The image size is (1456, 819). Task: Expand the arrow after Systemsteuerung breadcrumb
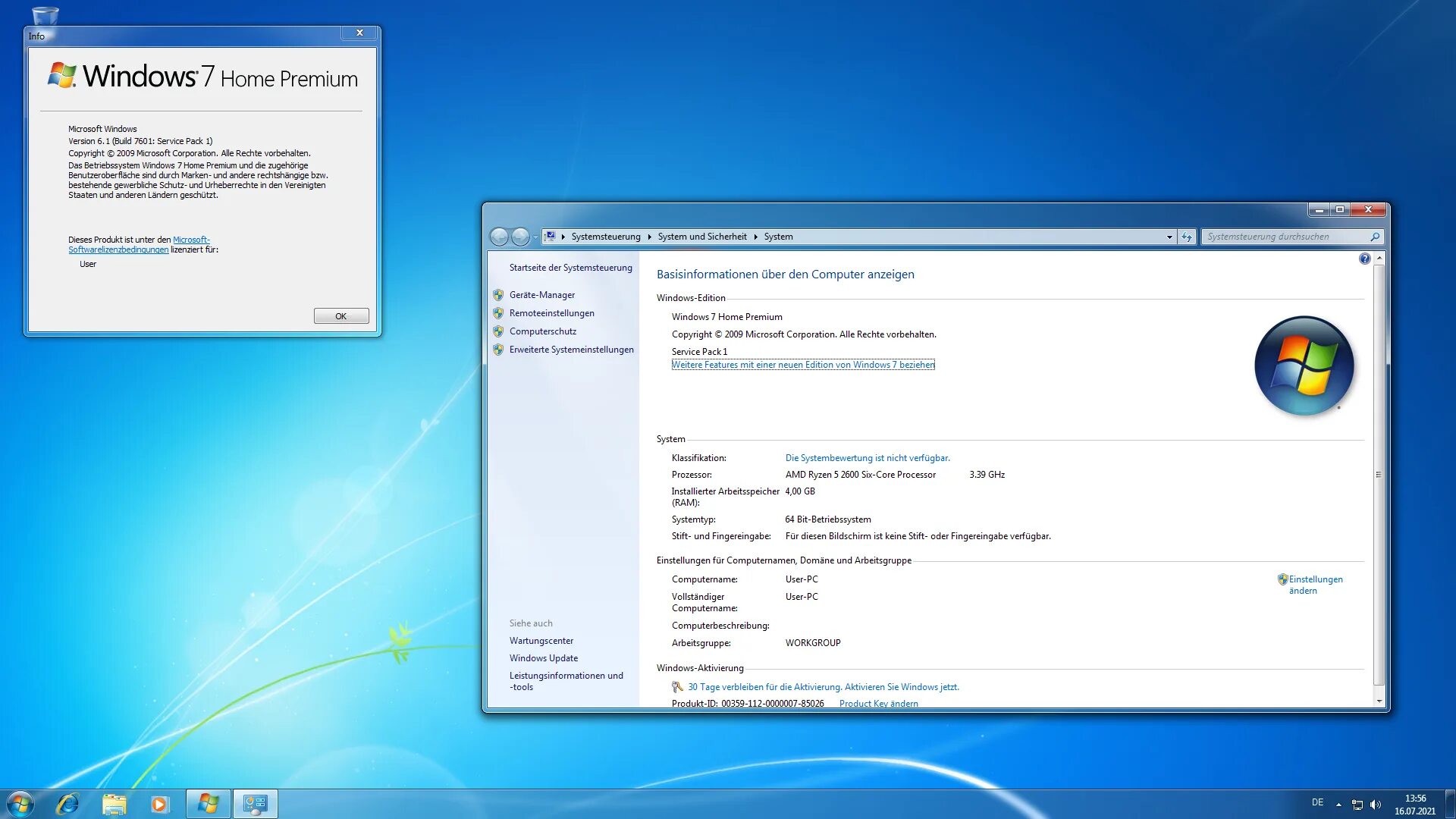(x=649, y=237)
